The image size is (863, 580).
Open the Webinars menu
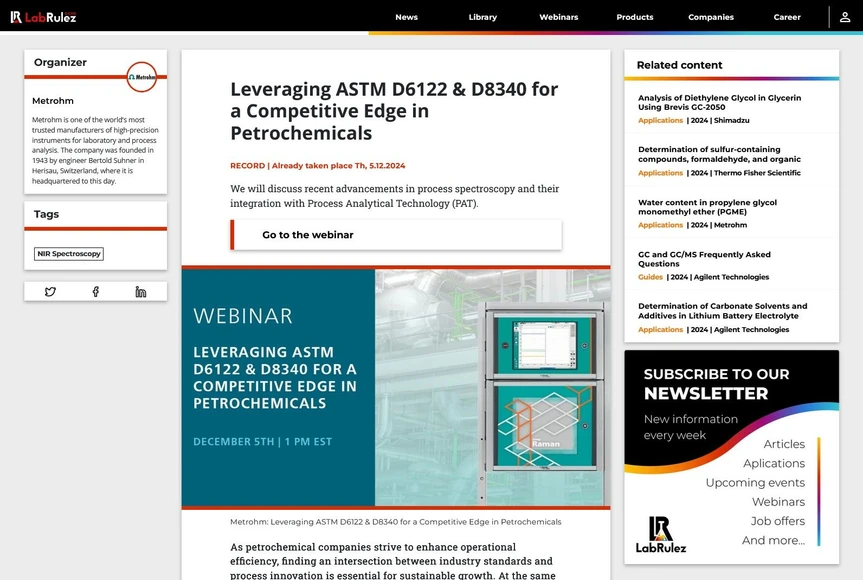point(559,17)
